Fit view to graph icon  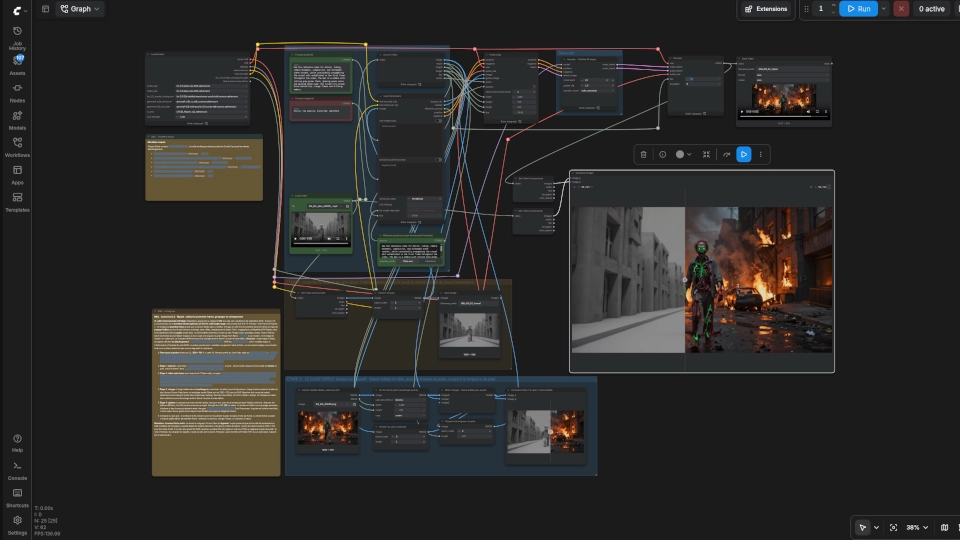point(893,527)
